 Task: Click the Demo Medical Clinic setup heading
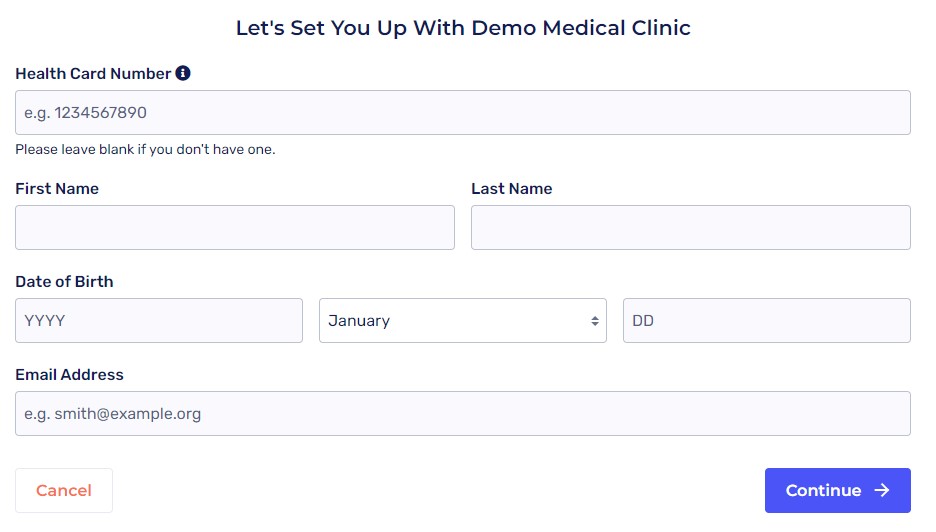[463, 28]
